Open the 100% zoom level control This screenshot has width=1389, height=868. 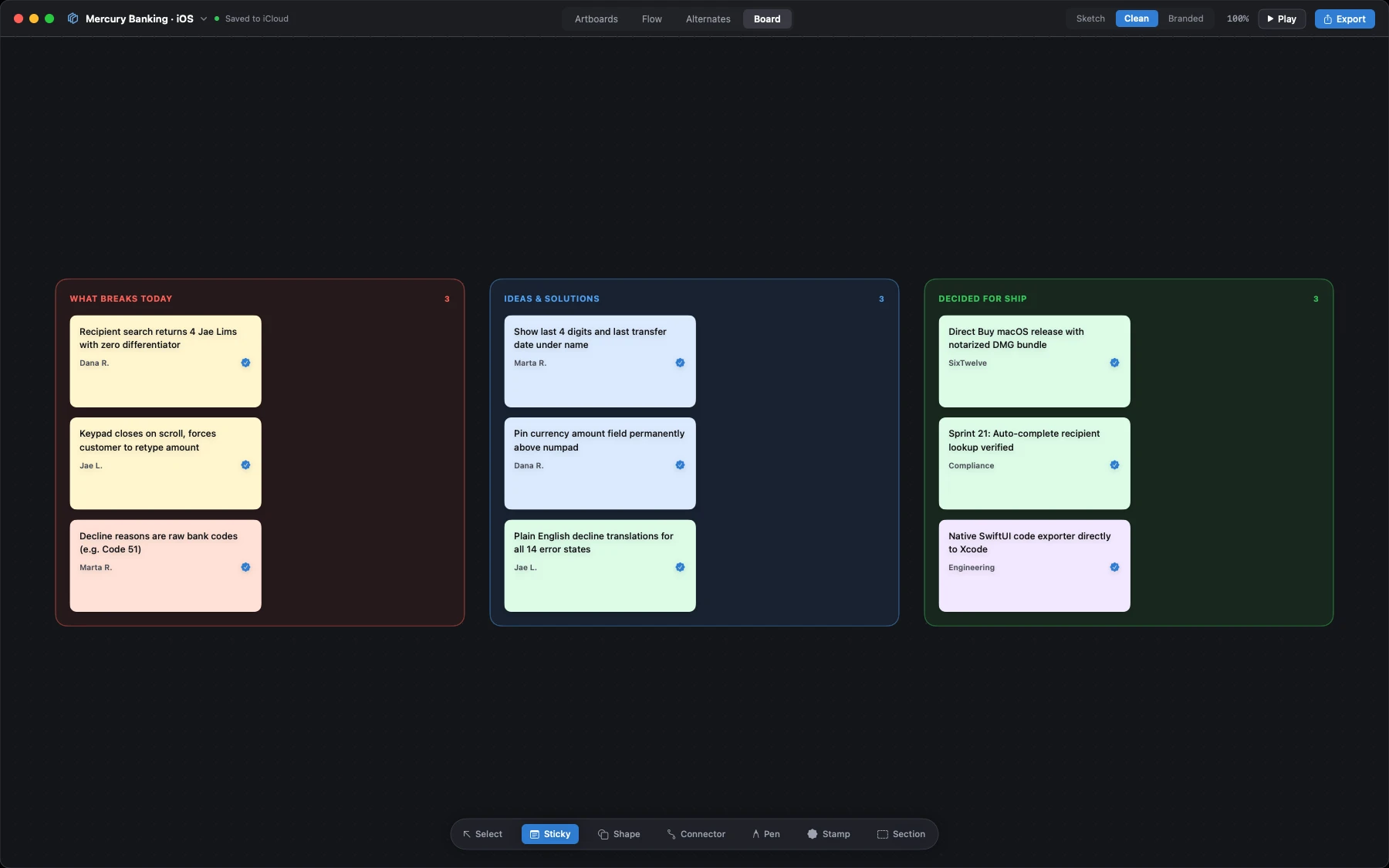click(x=1238, y=19)
